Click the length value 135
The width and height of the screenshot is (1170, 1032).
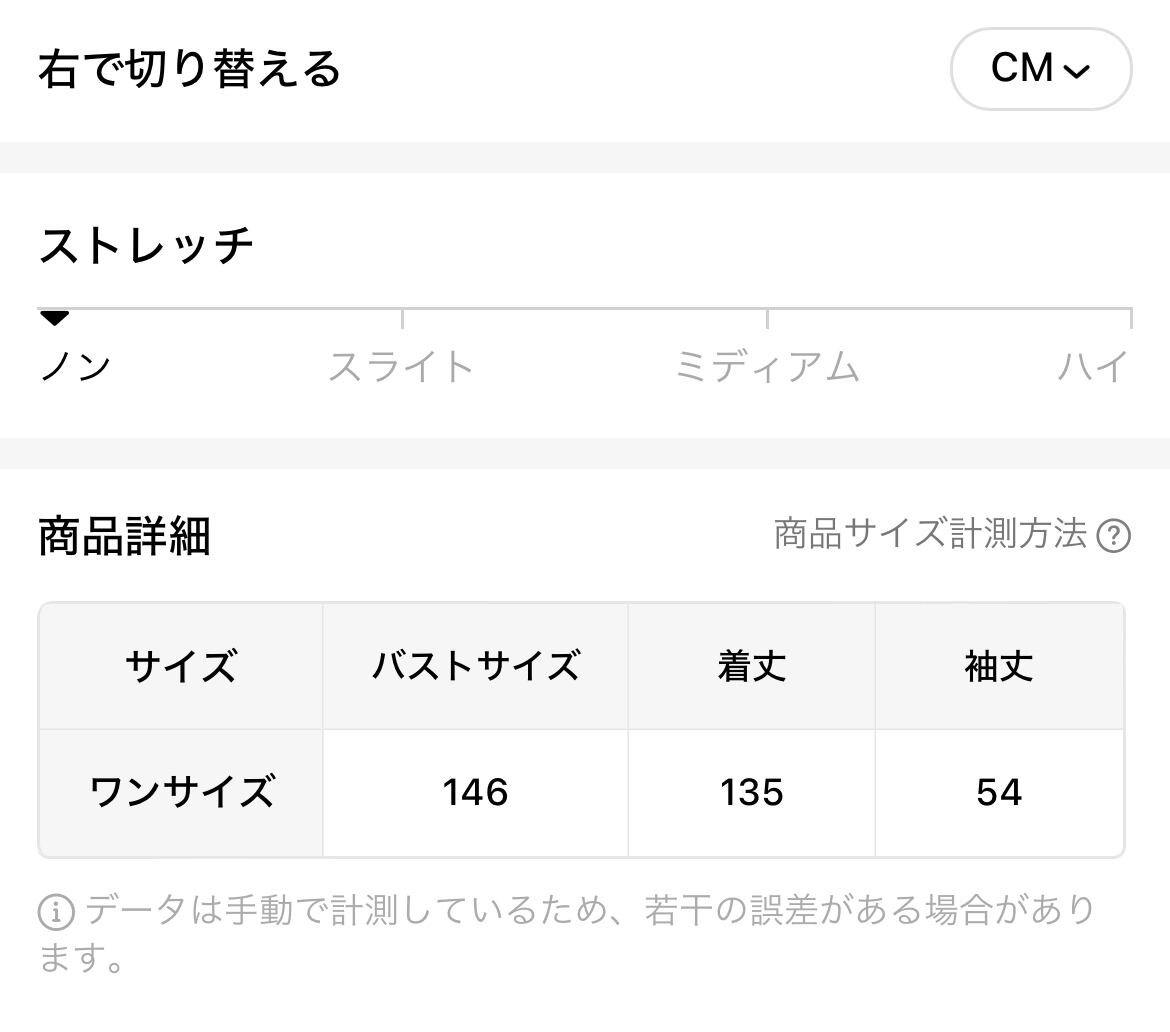[751, 792]
